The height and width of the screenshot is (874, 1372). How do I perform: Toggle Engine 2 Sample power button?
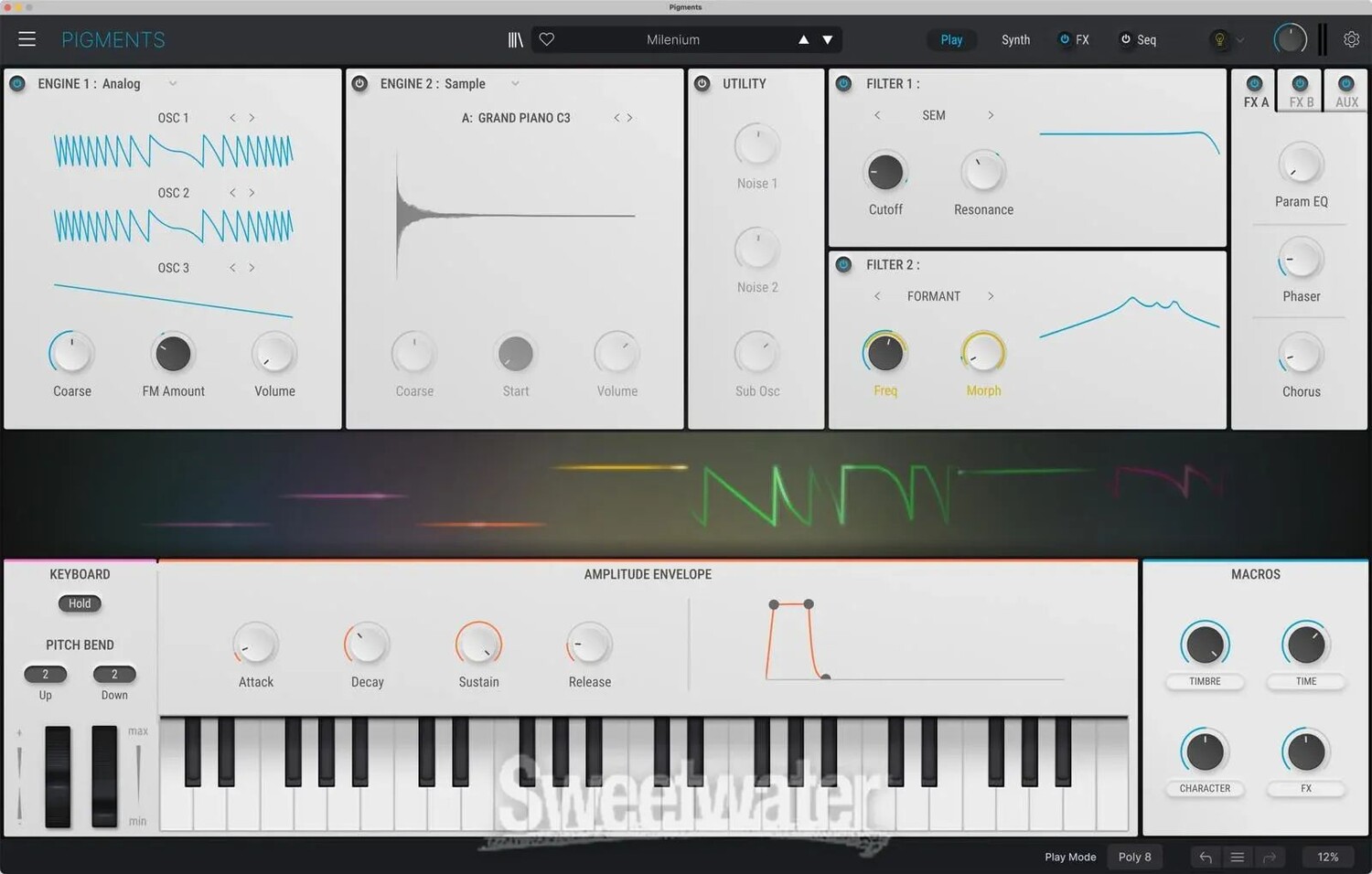359,83
